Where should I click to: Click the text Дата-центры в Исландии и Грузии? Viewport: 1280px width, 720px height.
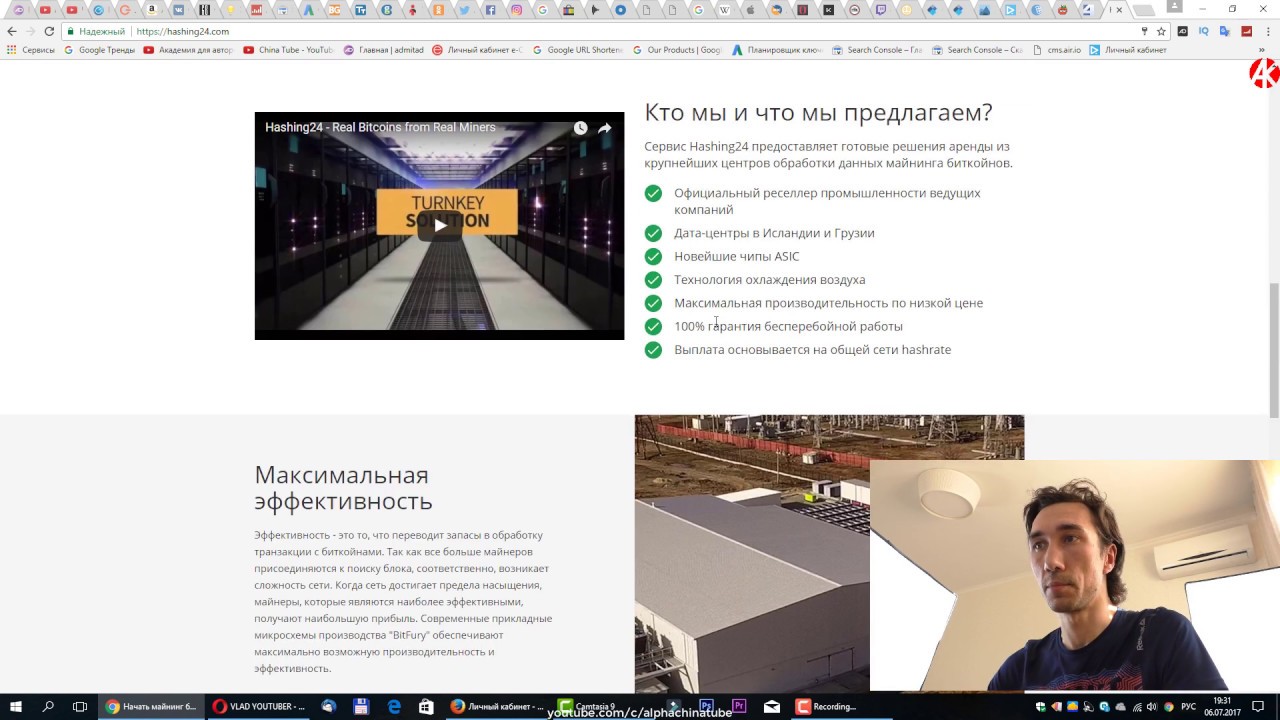[x=774, y=233]
